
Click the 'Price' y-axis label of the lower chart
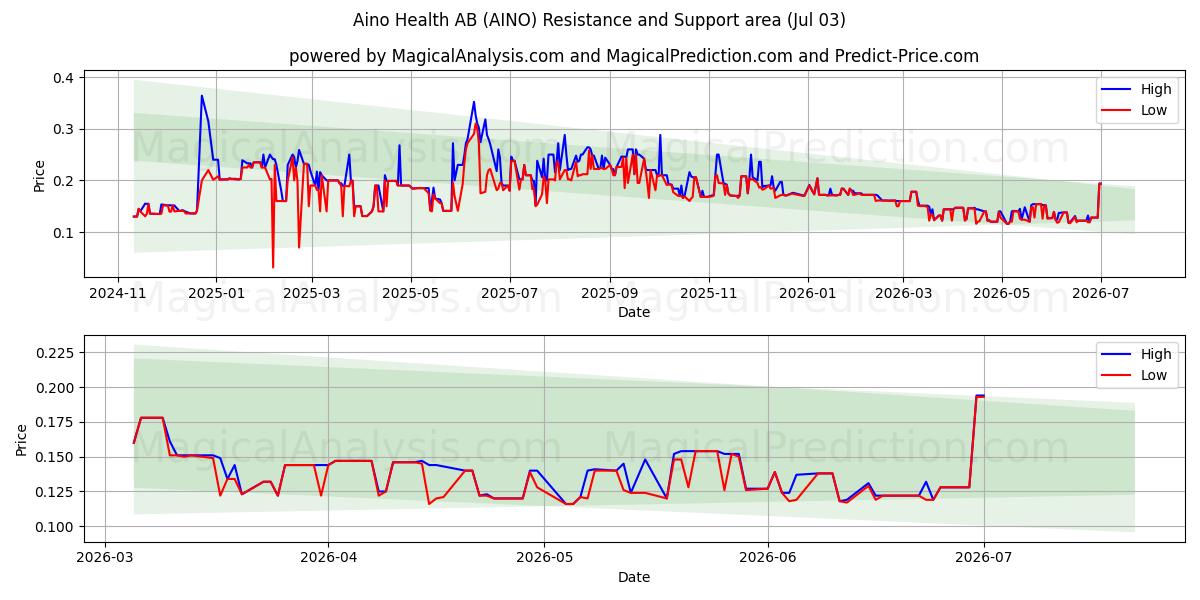pyautogui.click(x=22, y=438)
